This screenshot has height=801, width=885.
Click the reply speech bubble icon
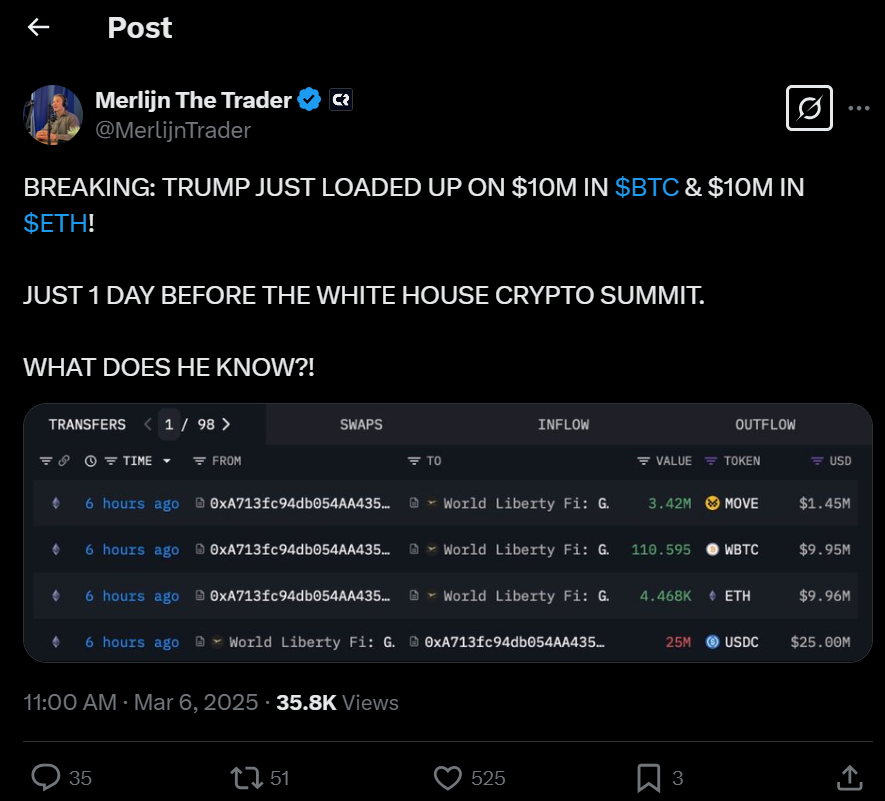click(46, 777)
